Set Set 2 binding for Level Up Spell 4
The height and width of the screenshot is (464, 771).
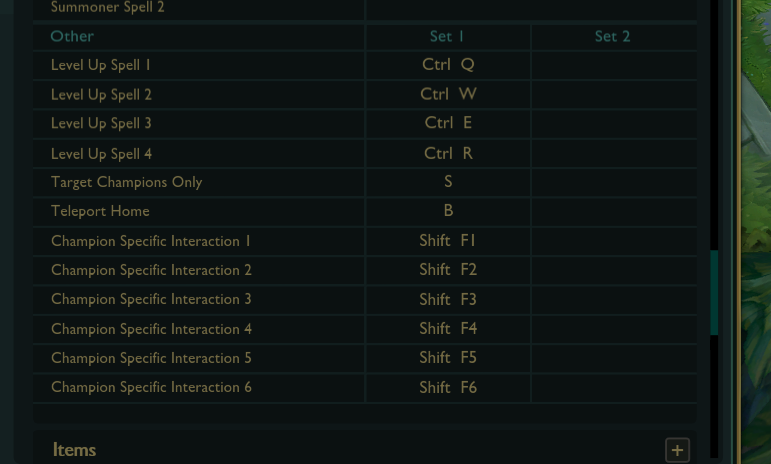click(x=614, y=153)
